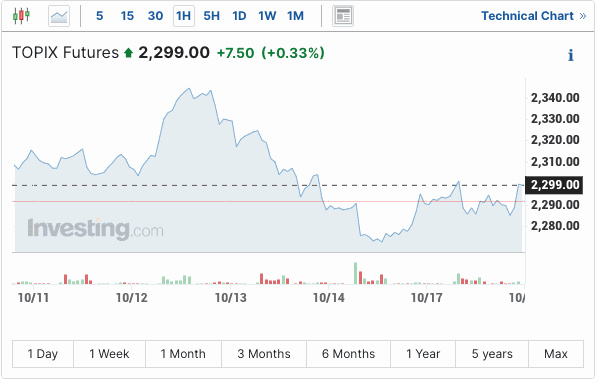Image resolution: width=595 pixels, height=379 pixels.
Task: Select the area chart icon
Action: click(x=59, y=16)
